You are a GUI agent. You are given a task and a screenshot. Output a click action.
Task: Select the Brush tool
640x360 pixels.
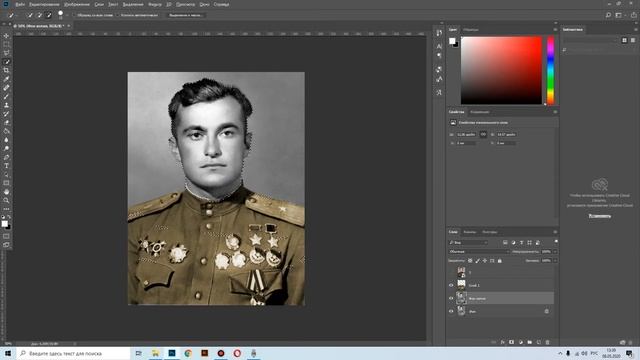click(x=6, y=96)
